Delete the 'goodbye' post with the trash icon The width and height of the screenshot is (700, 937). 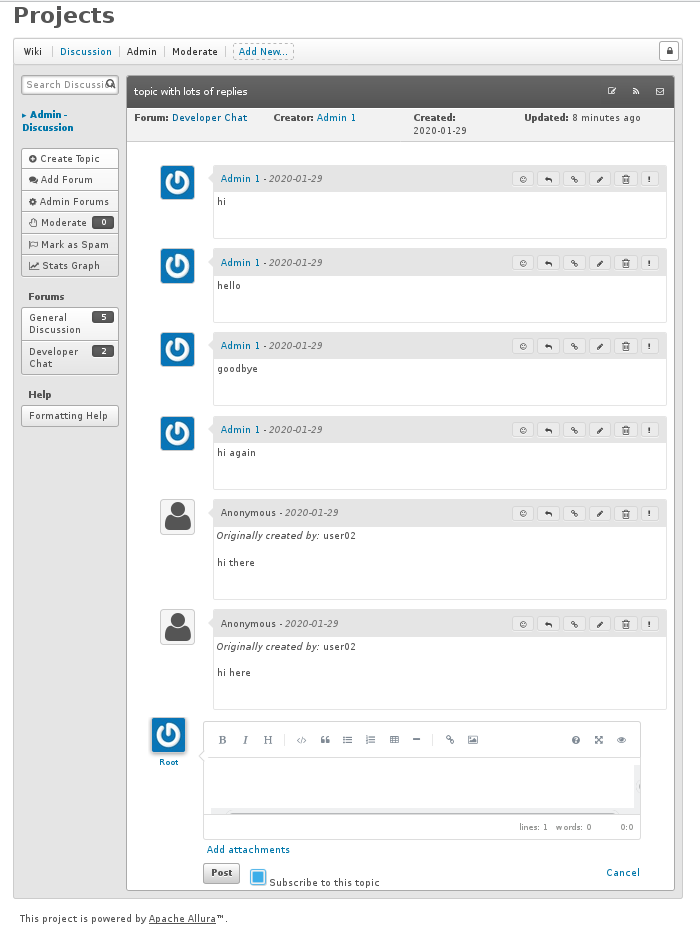pyautogui.click(x=625, y=346)
